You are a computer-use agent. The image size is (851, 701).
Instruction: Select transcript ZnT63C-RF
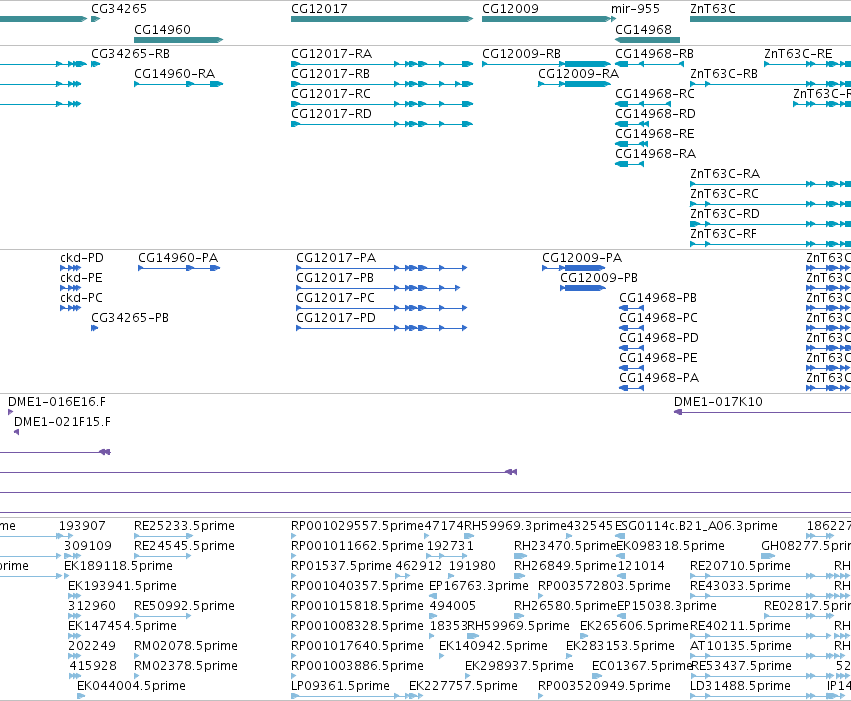click(x=723, y=234)
